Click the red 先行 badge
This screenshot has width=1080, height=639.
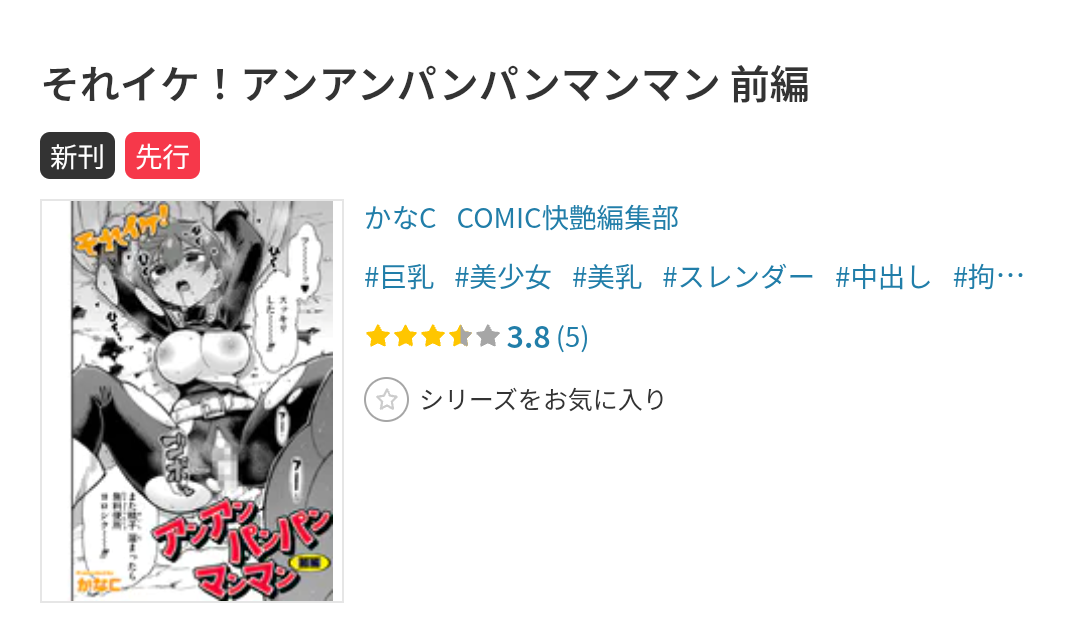(163, 156)
